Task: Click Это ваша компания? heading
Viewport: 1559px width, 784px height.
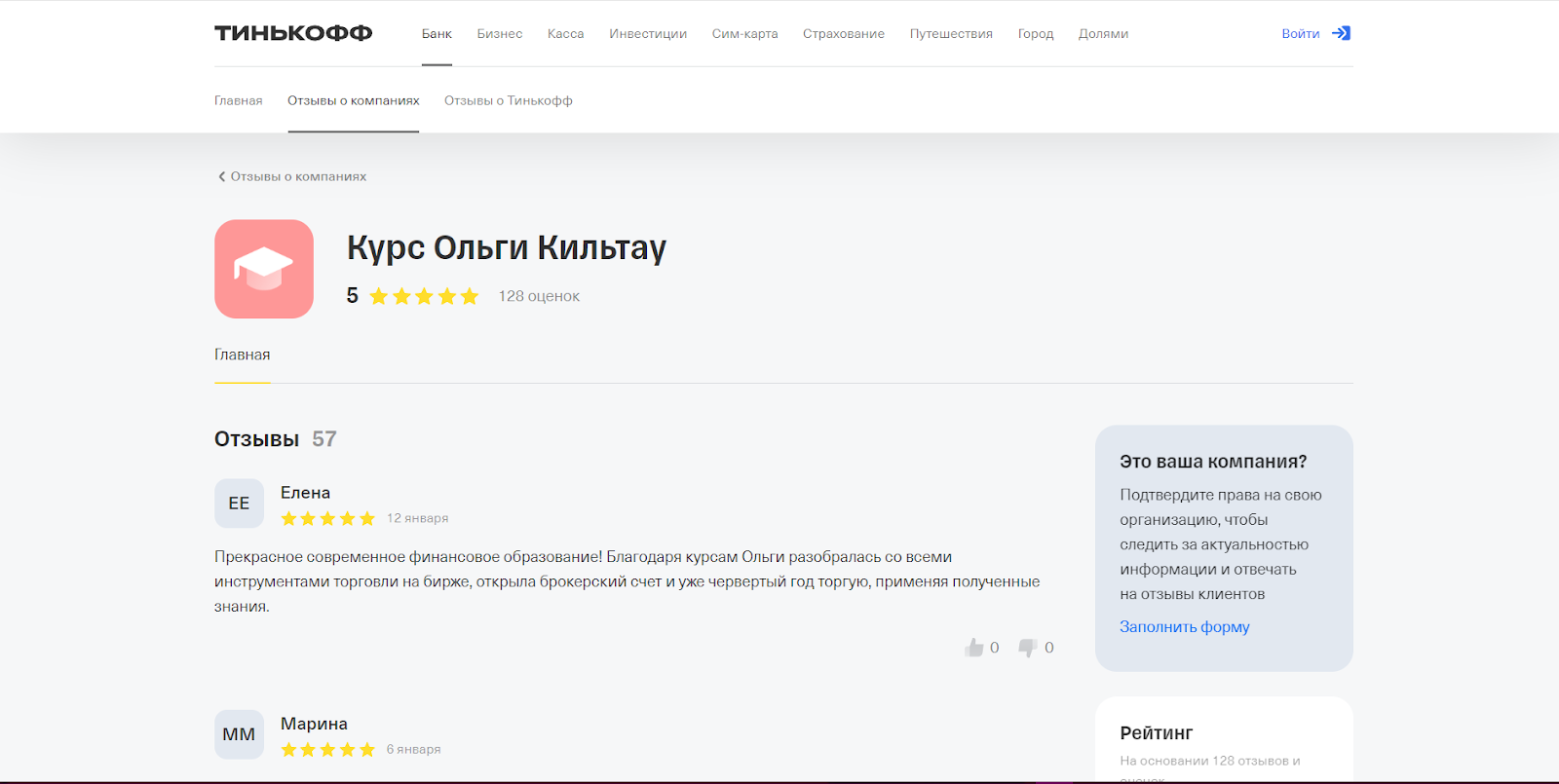Action: point(1213,462)
